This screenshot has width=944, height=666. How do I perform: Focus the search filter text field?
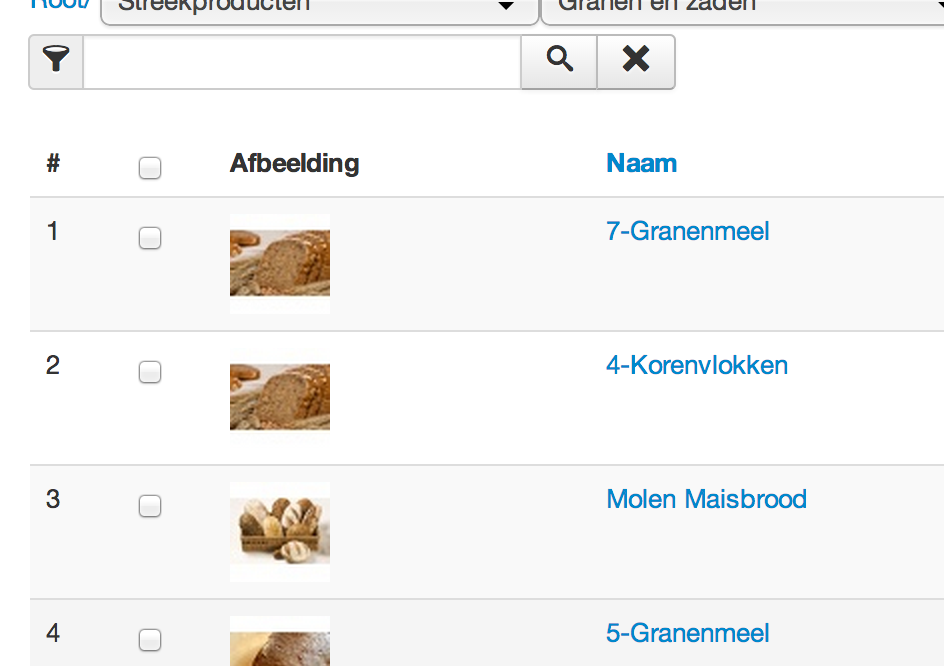click(x=302, y=62)
